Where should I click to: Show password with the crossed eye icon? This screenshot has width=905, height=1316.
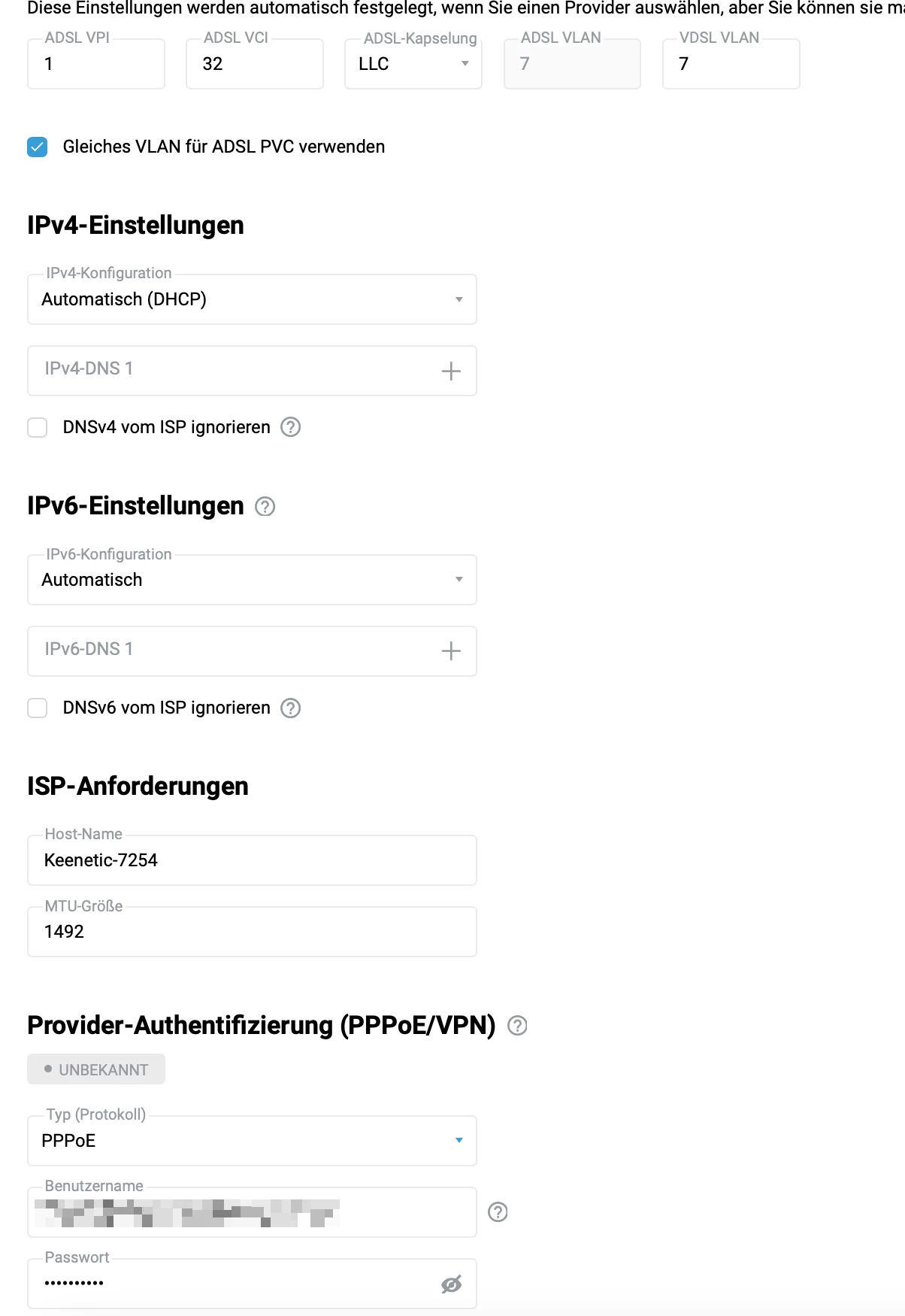pos(451,1284)
